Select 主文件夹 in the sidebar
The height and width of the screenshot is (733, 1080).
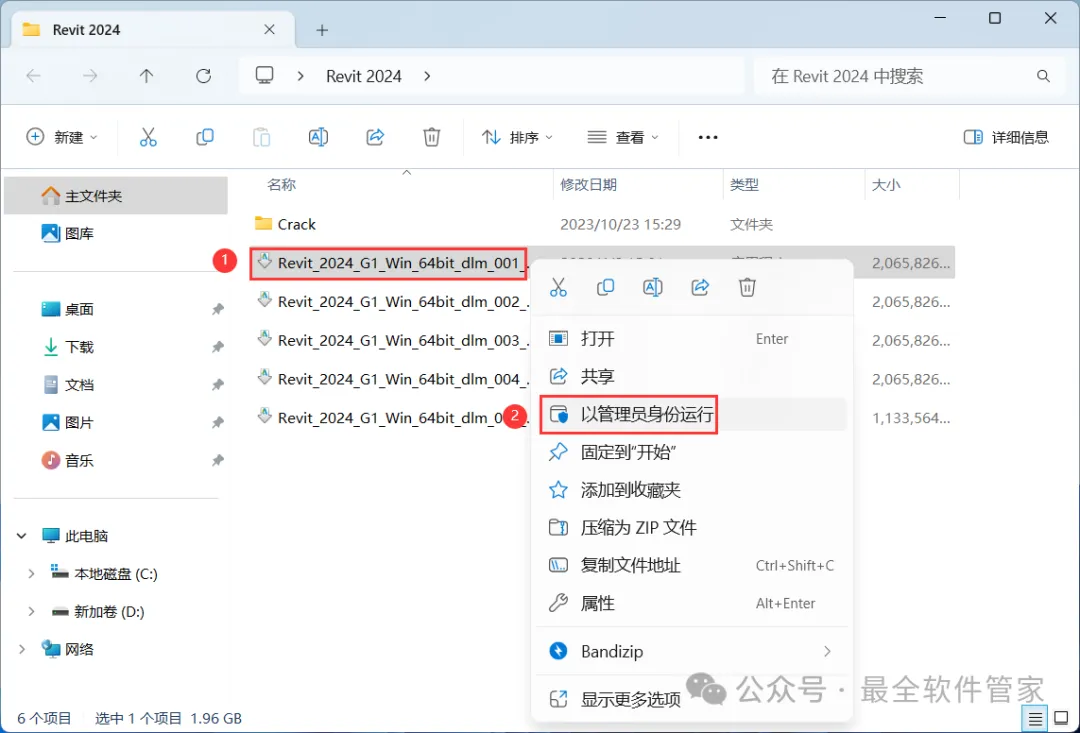(116, 196)
